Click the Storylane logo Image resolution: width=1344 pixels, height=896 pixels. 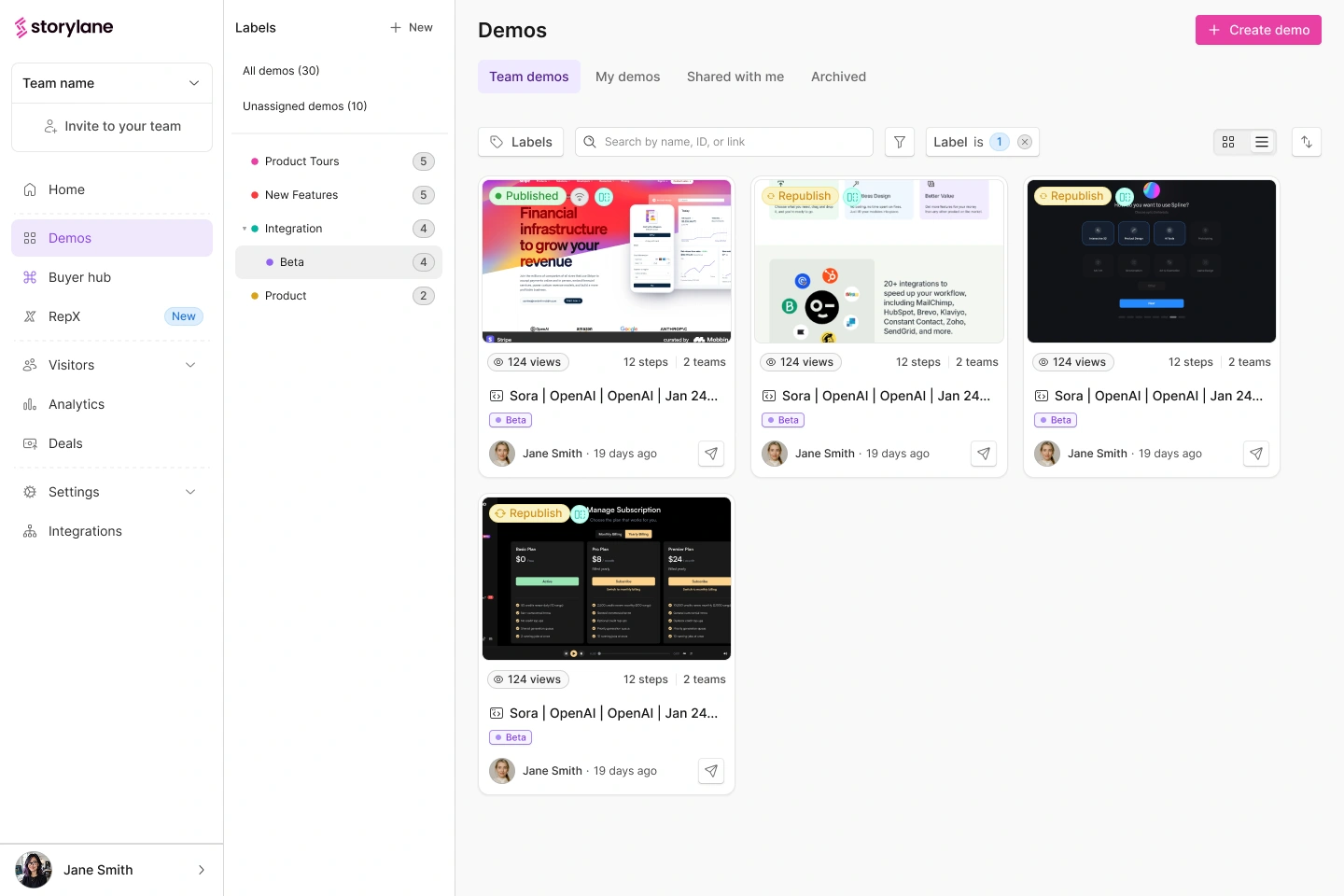pyautogui.click(x=64, y=28)
